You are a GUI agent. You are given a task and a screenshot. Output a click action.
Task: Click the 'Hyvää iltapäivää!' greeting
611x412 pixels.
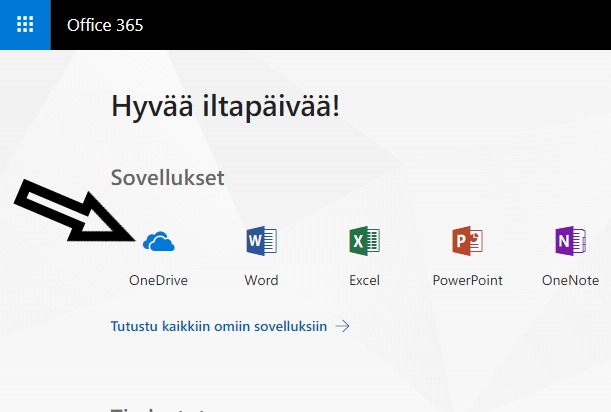pos(226,106)
